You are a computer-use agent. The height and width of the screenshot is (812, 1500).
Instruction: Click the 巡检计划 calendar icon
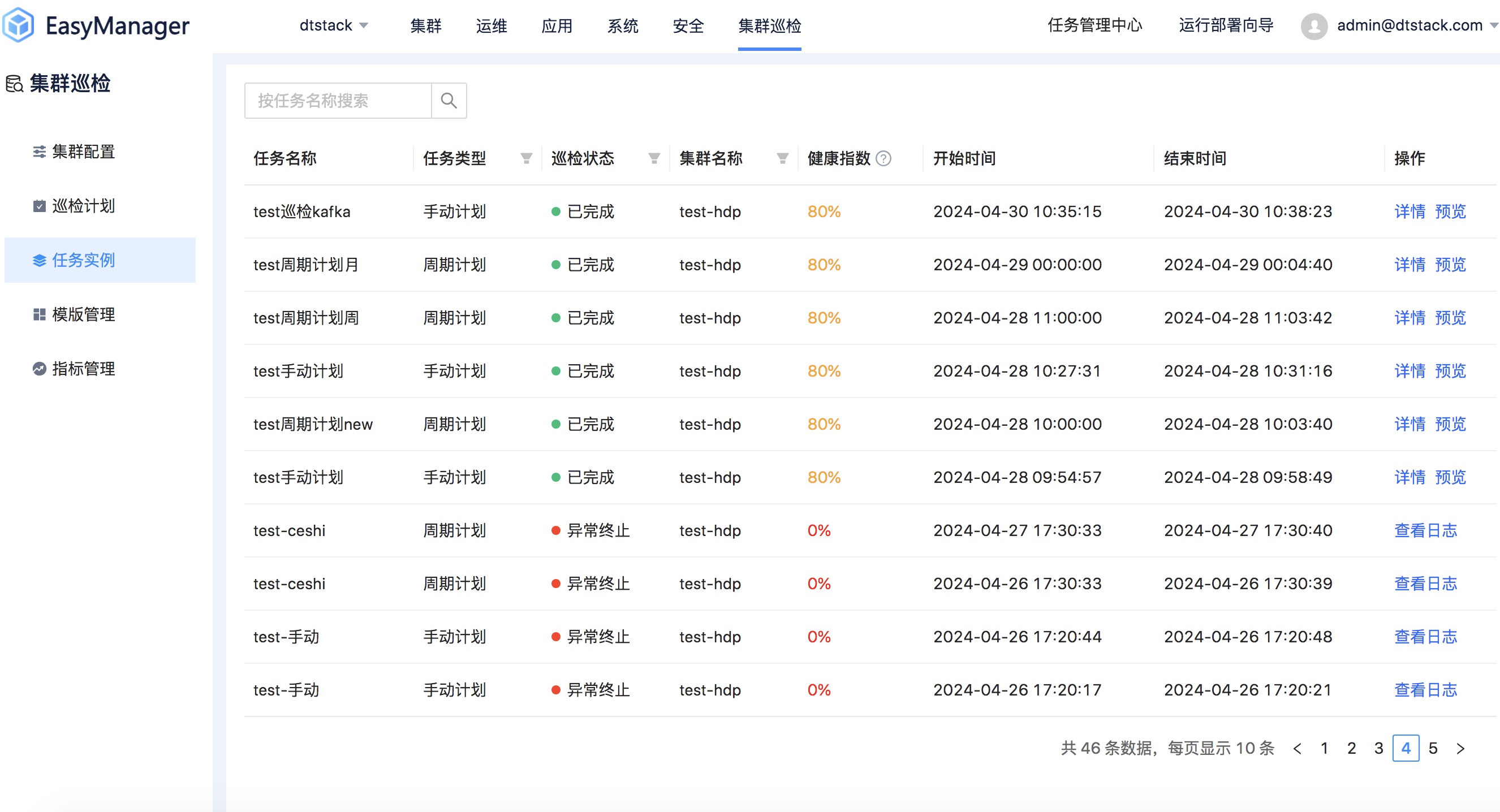coord(39,206)
